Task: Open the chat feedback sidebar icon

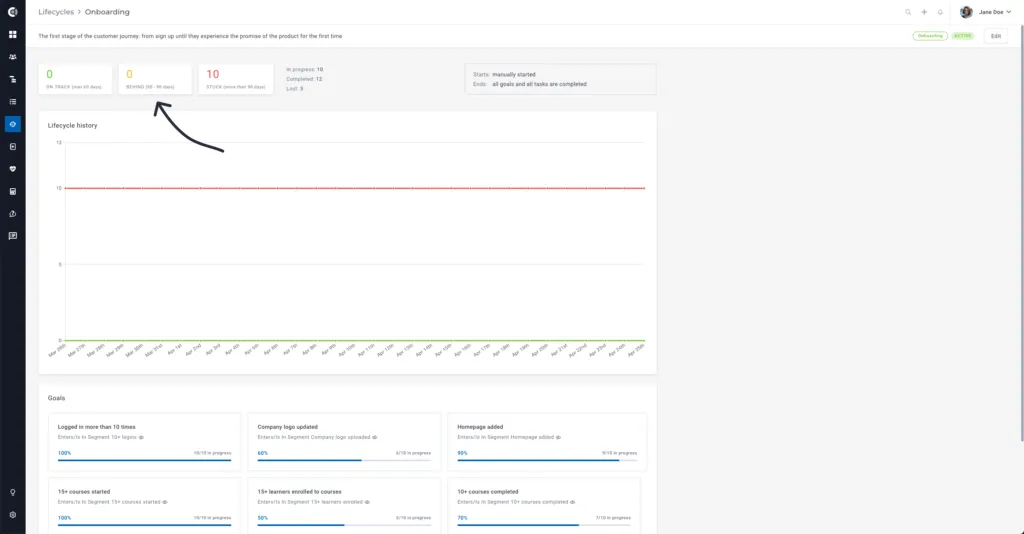Action: tap(12, 236)
